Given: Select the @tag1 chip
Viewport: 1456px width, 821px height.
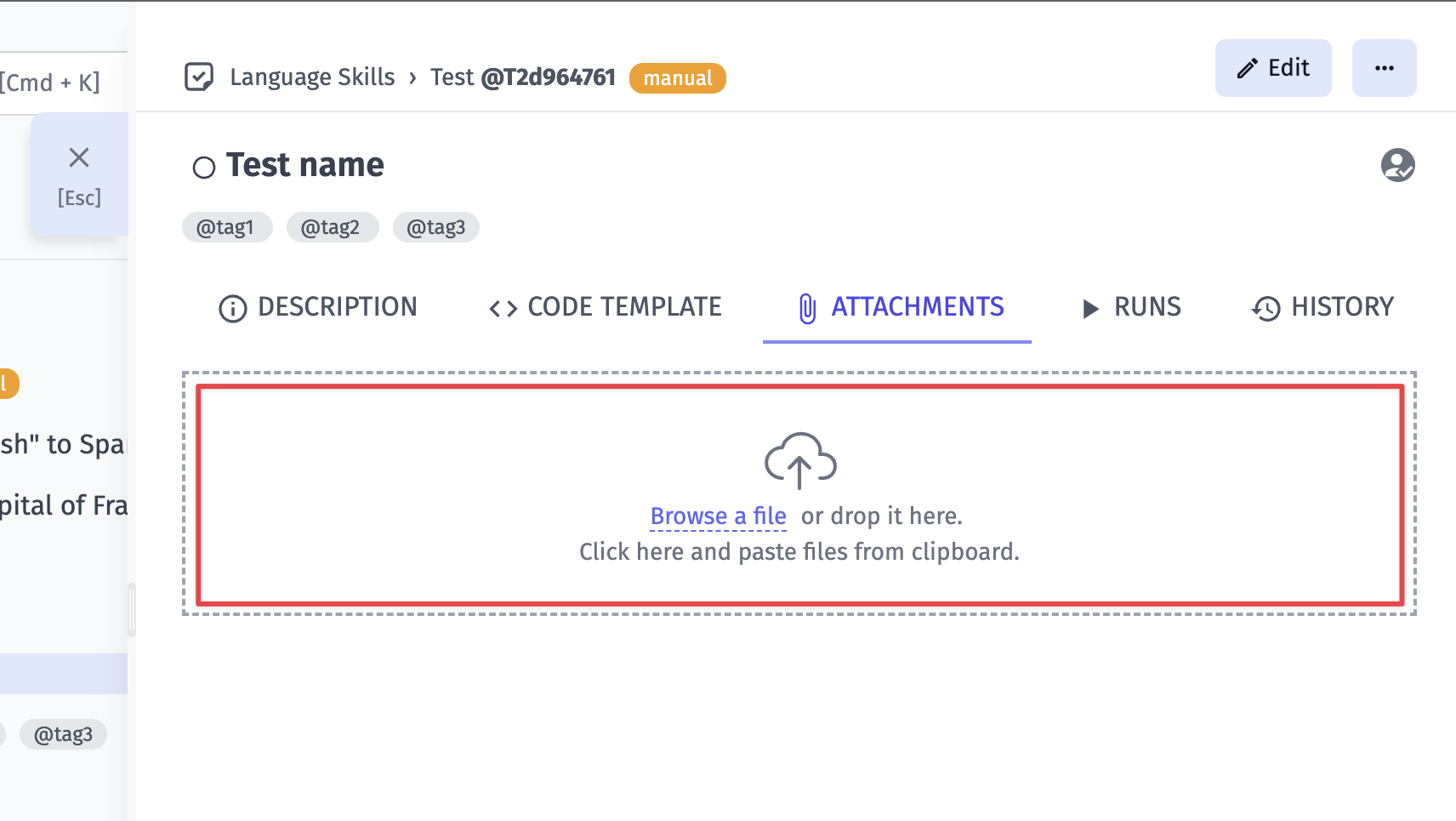Looking at the screenshot, I should (x=227, y=227).
